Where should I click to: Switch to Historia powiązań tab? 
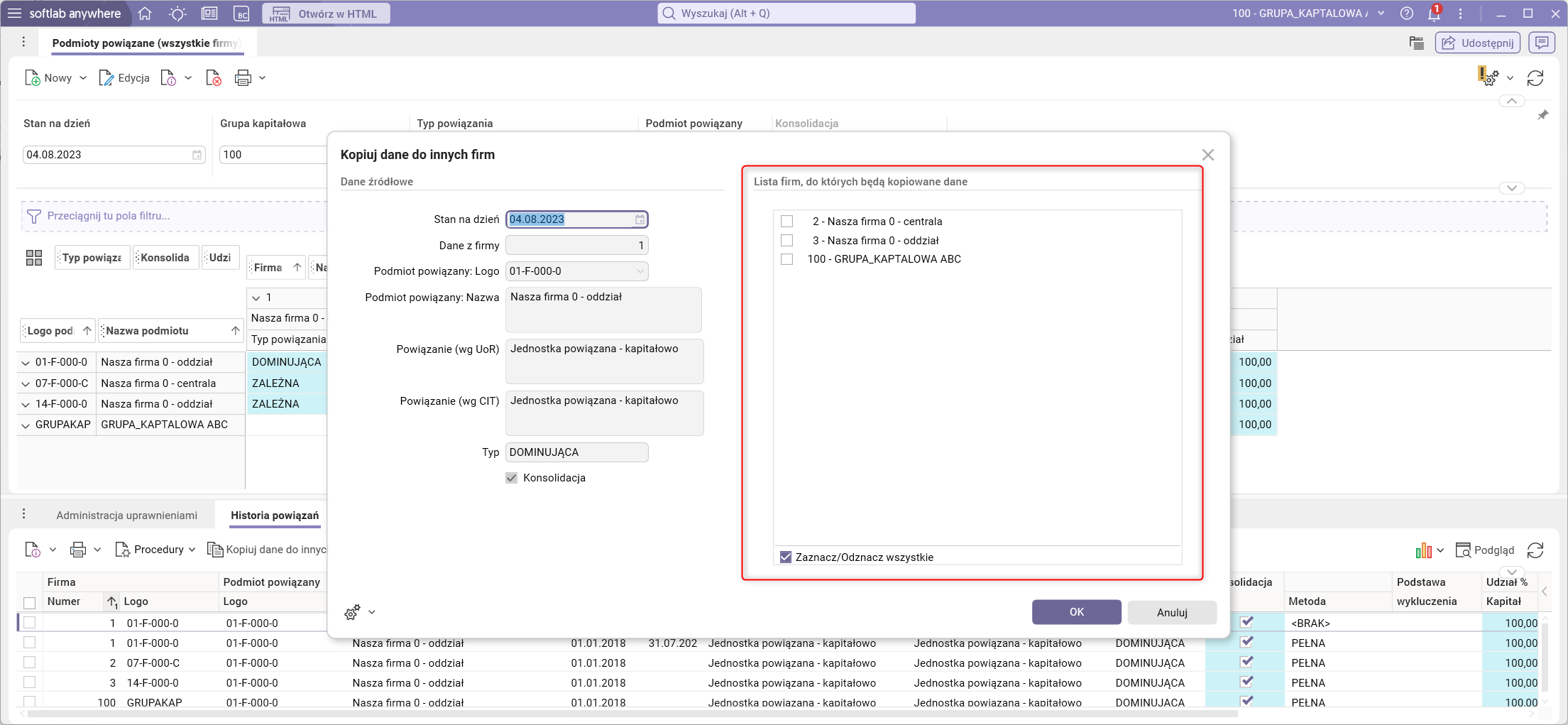[x=275, y=516]
